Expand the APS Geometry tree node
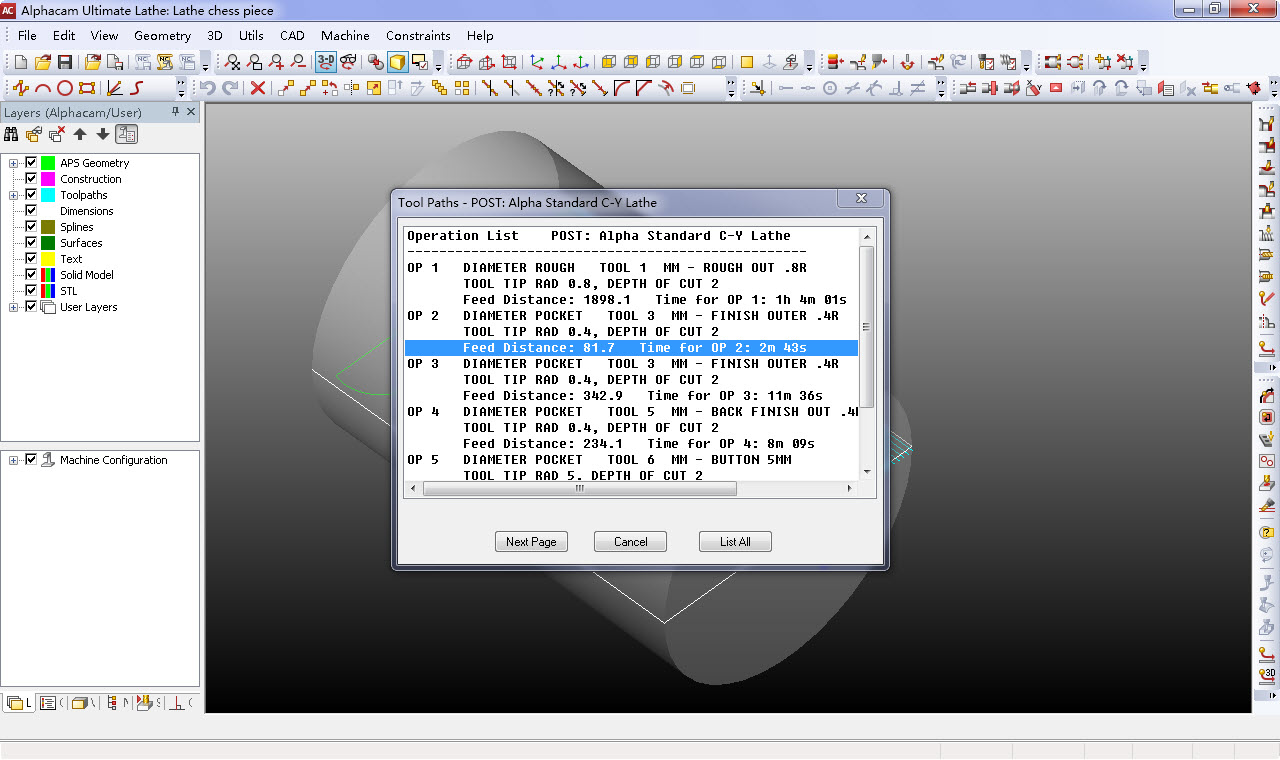The width and height of the screenshot is (1280, 760). click(14, 163)
